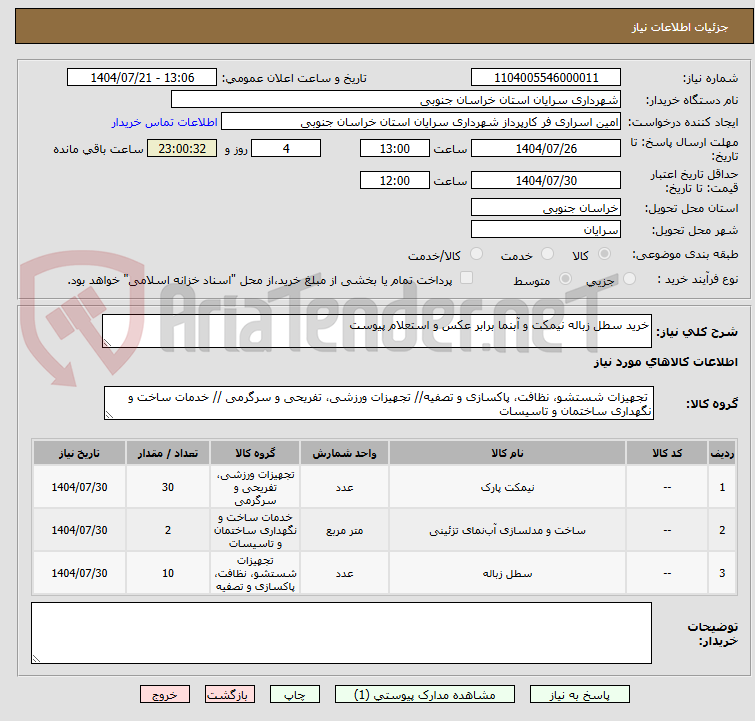Click the گروه کالا text area
The image size is (755, 721).
point(378,403)
